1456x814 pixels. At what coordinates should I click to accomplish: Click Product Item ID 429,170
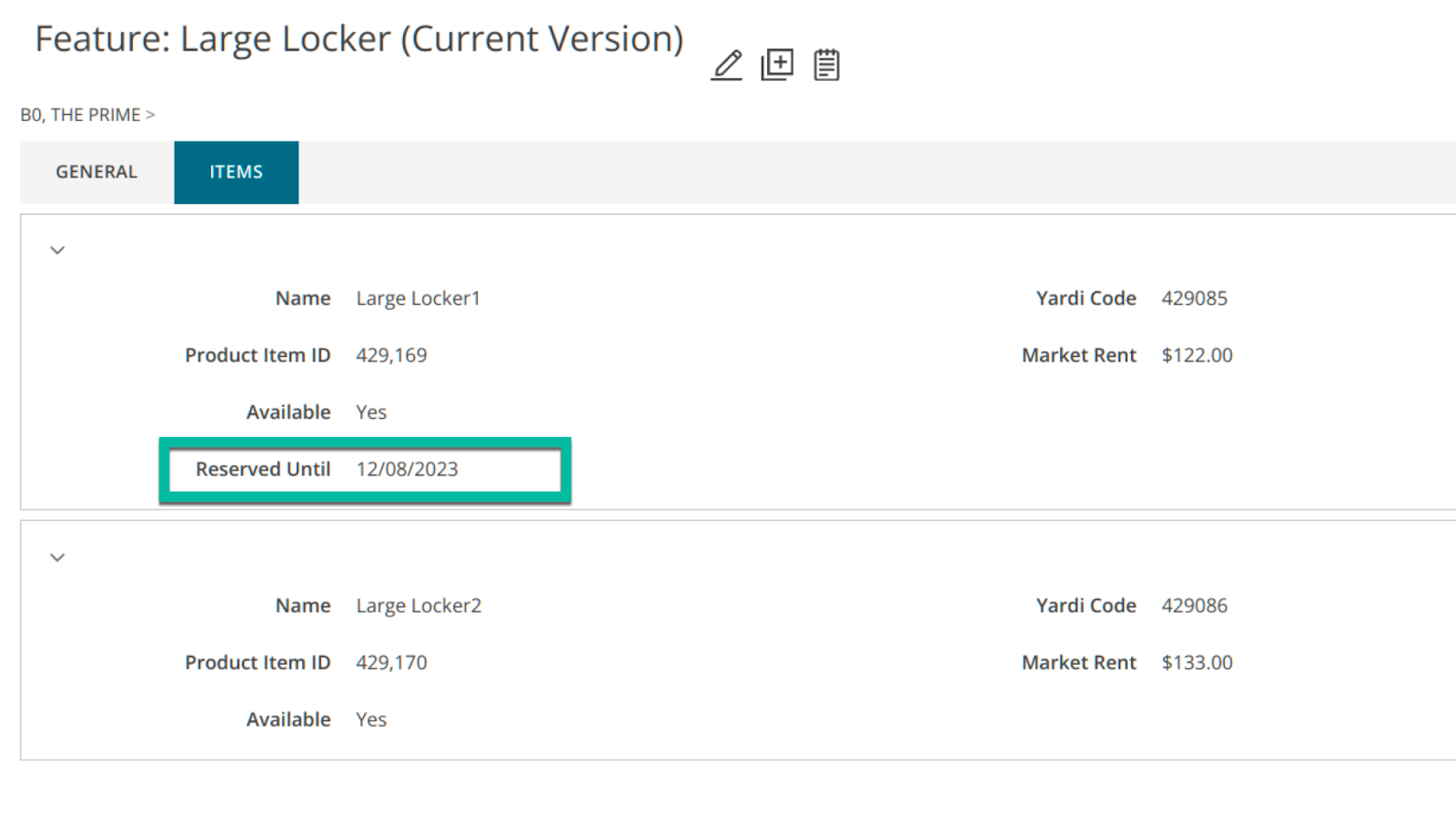[x=391, y=662]
